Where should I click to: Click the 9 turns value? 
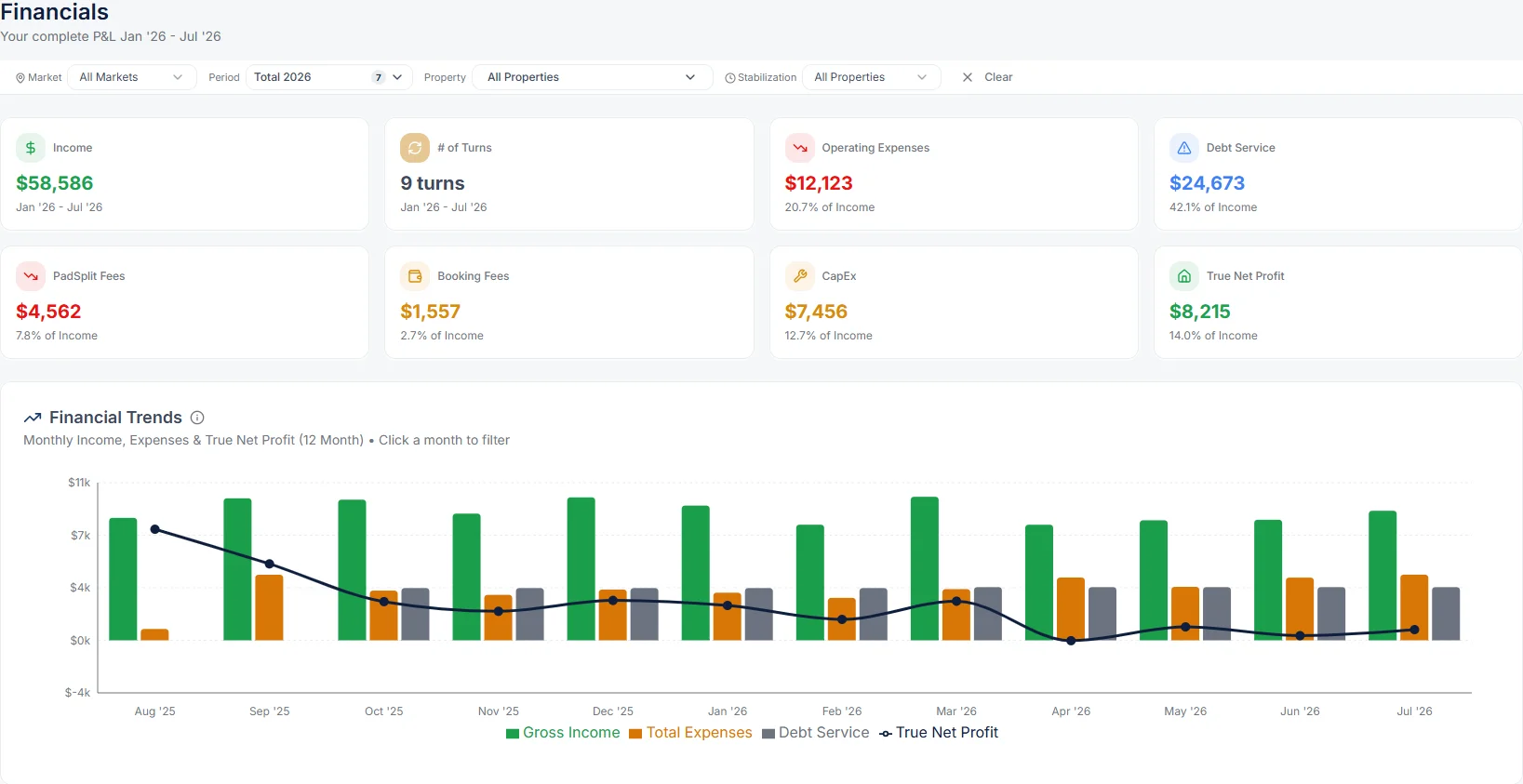tap(433, 183)
